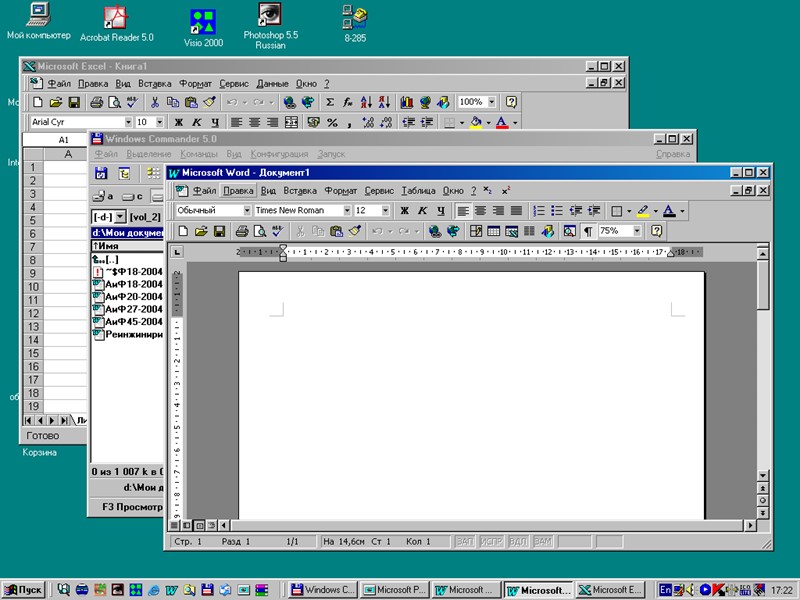
Task: Open Times New Roman font dropdown
Action: coord(347,211)
